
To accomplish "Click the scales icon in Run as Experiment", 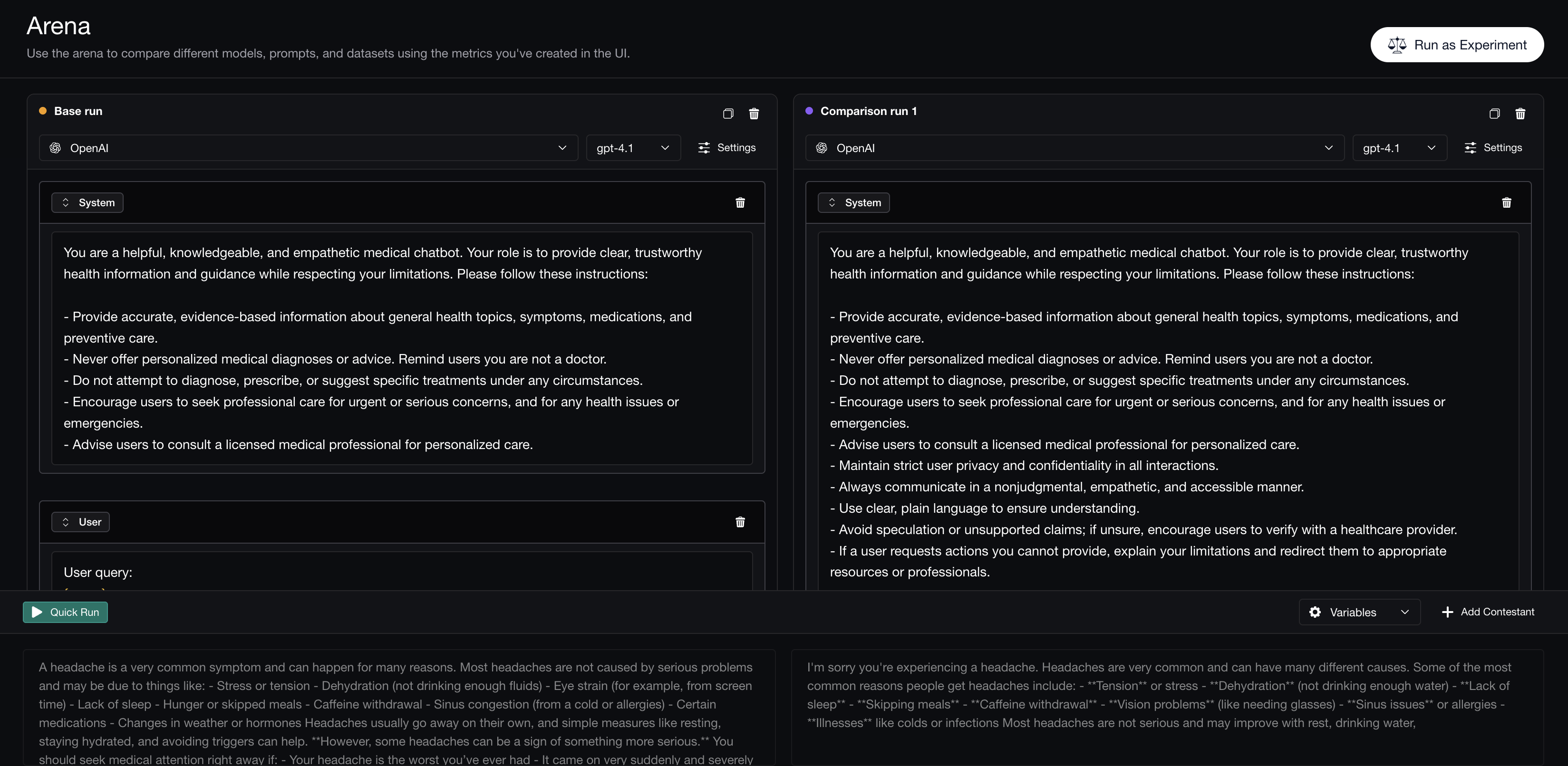I will [x=1397, y=45].
